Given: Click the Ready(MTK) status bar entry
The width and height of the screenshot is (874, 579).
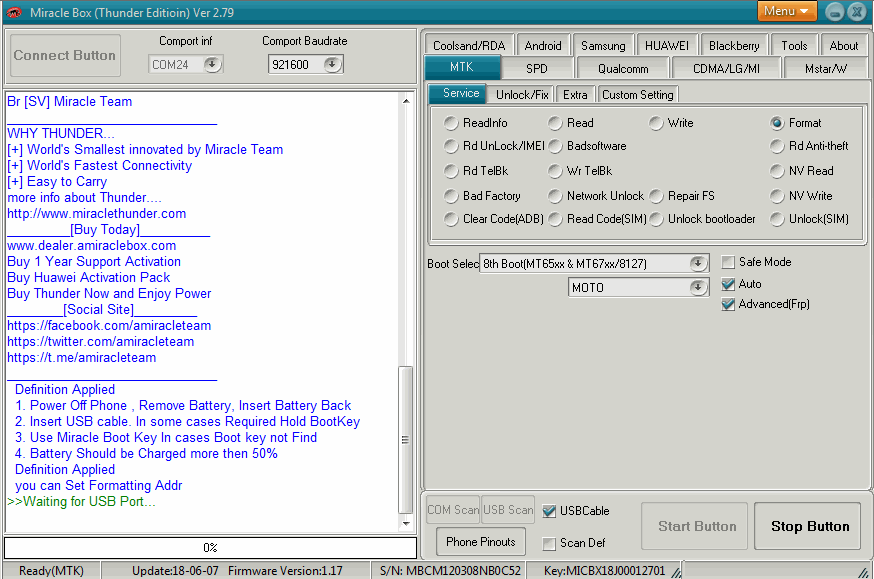Looking at the screenshot, I should (x=51, y=571).
